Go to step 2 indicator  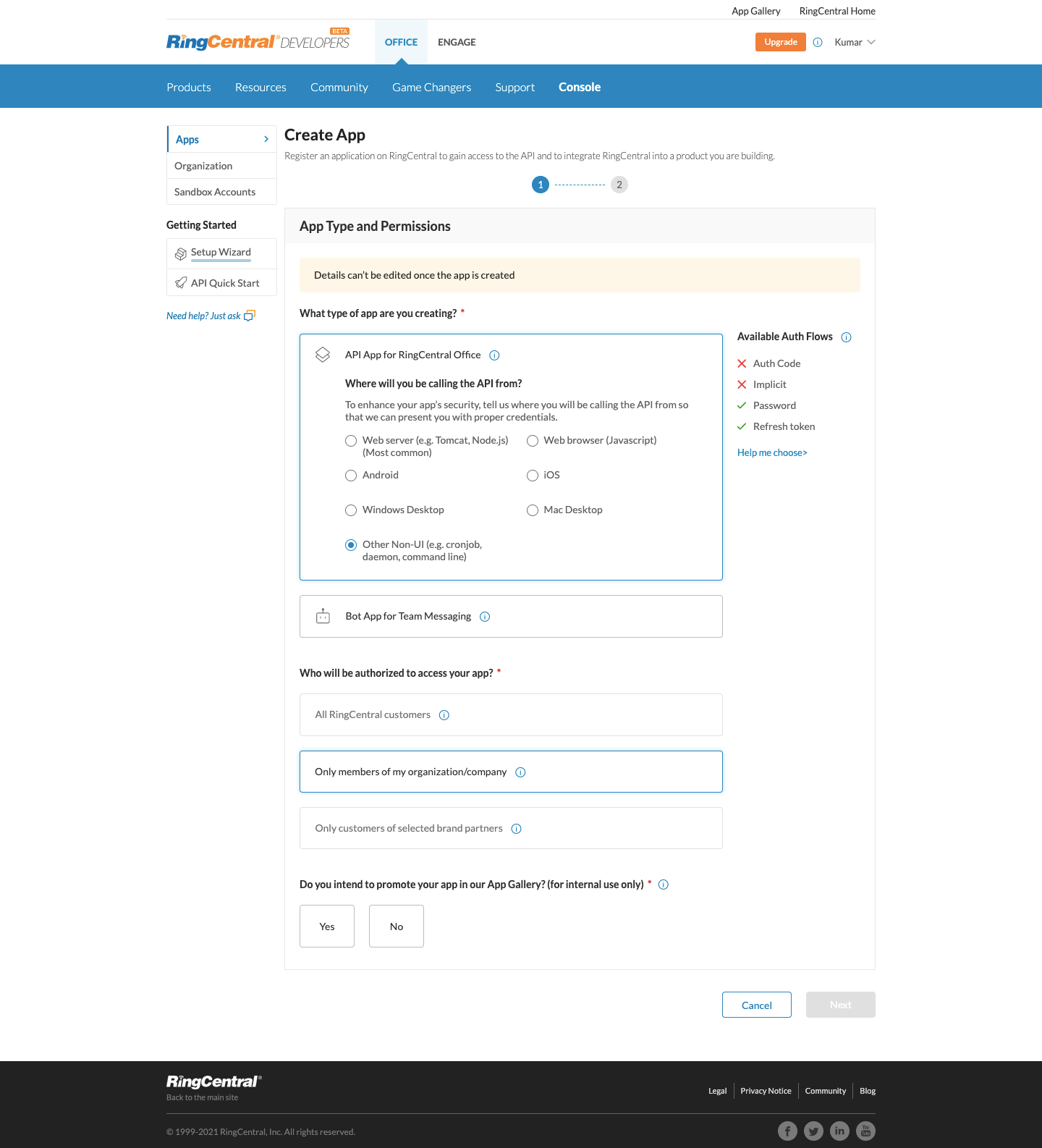[x=619, y=185]
